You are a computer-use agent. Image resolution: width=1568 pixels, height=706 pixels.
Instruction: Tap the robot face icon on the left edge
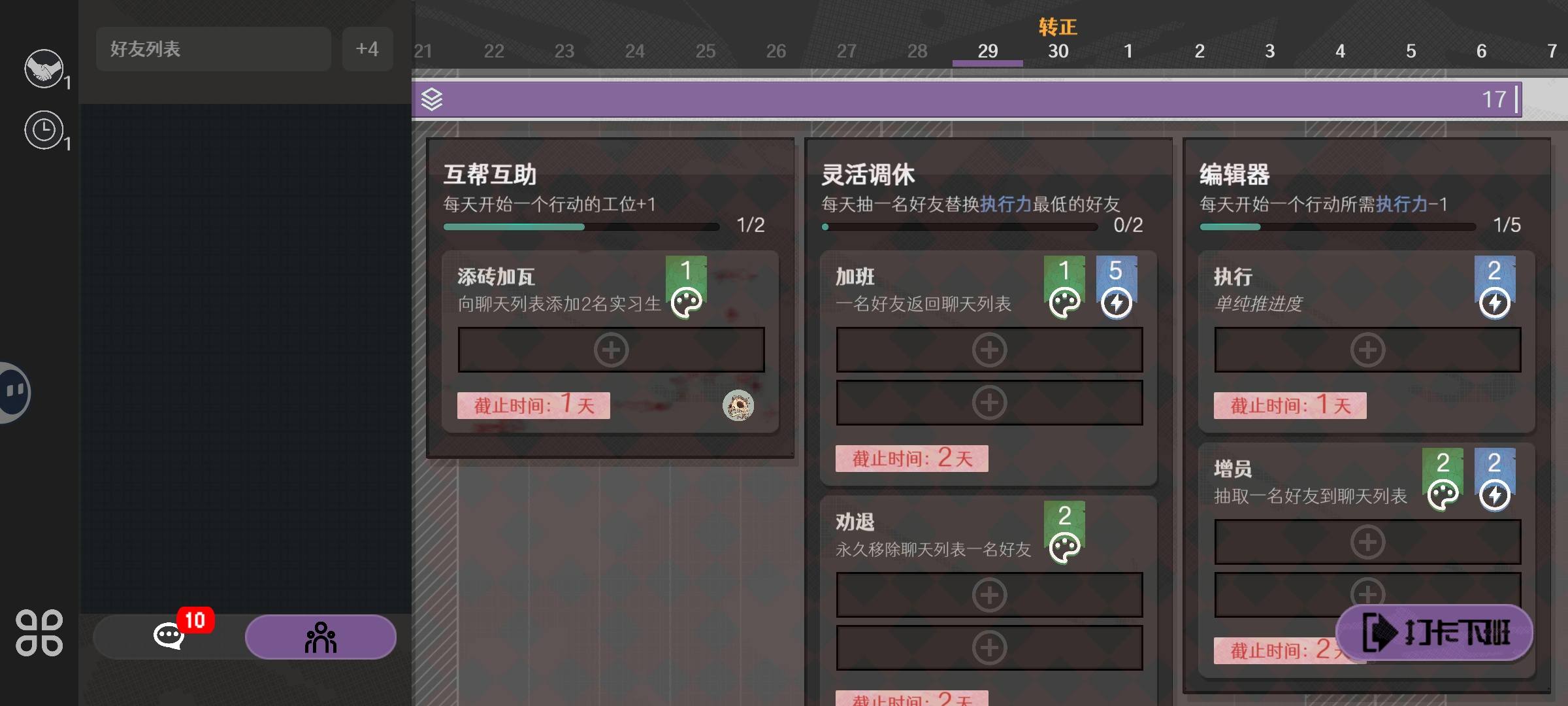pos(14,392)
